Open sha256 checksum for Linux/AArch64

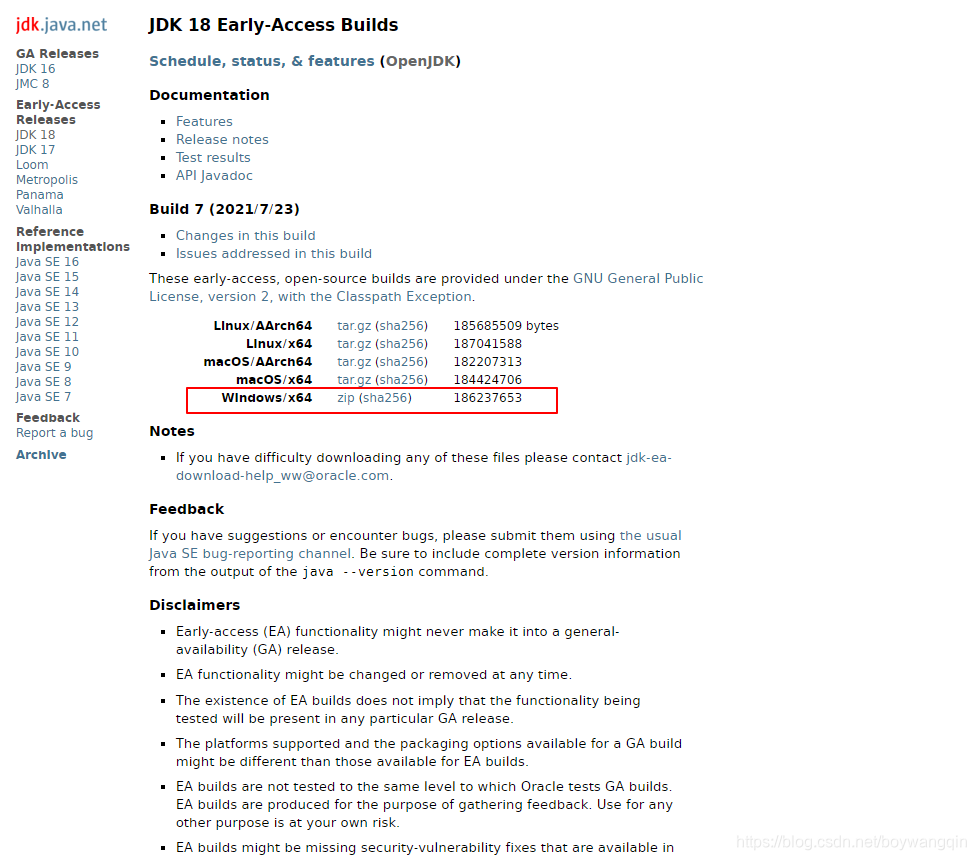pyautogui.click(x=401, y=325)
